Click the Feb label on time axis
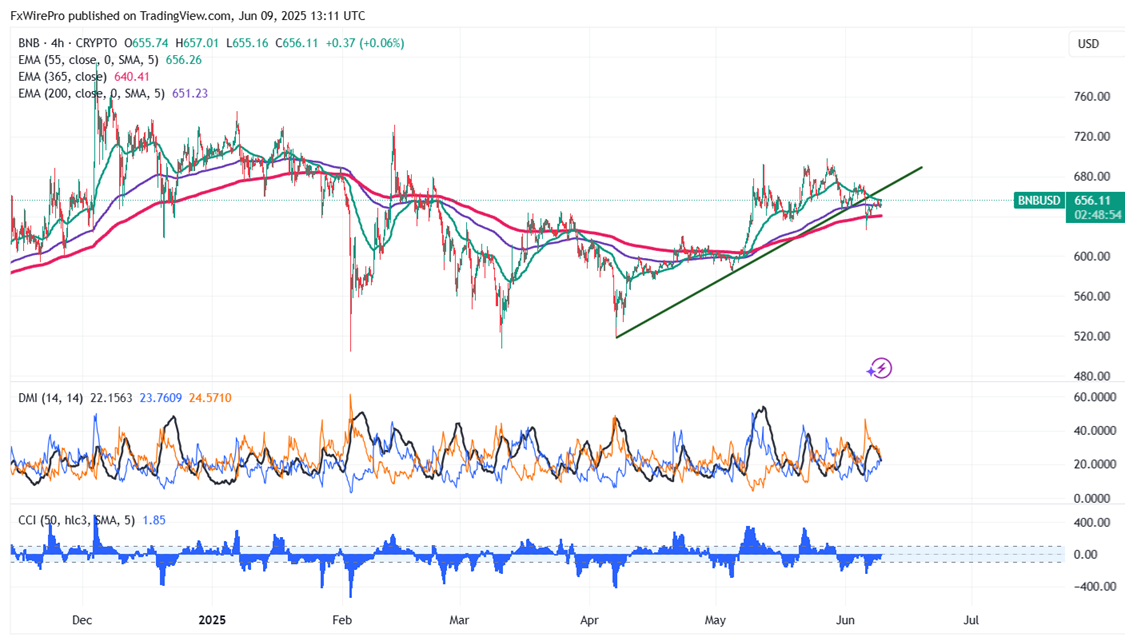This screenshot has width=1125, height=638. tap(342, 620)
